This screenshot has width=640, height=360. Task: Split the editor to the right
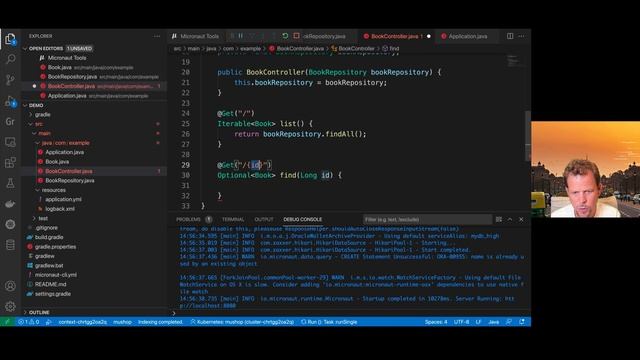(510, 36)
